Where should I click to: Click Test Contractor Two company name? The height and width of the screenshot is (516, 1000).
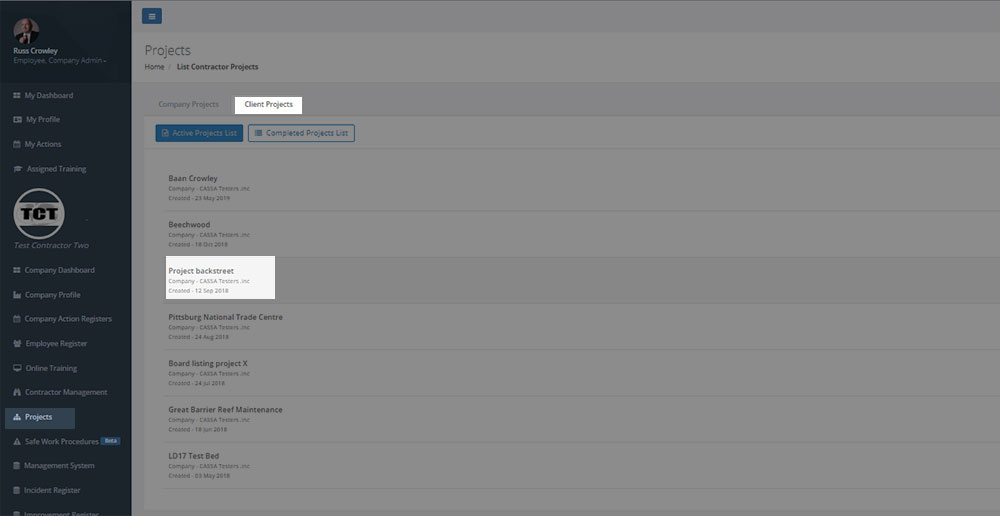coord(51,246)
